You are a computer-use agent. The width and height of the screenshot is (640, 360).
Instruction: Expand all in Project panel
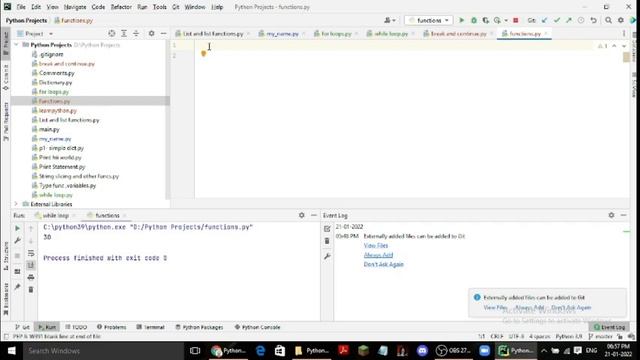pyautogui.click(x=124, y=33)
